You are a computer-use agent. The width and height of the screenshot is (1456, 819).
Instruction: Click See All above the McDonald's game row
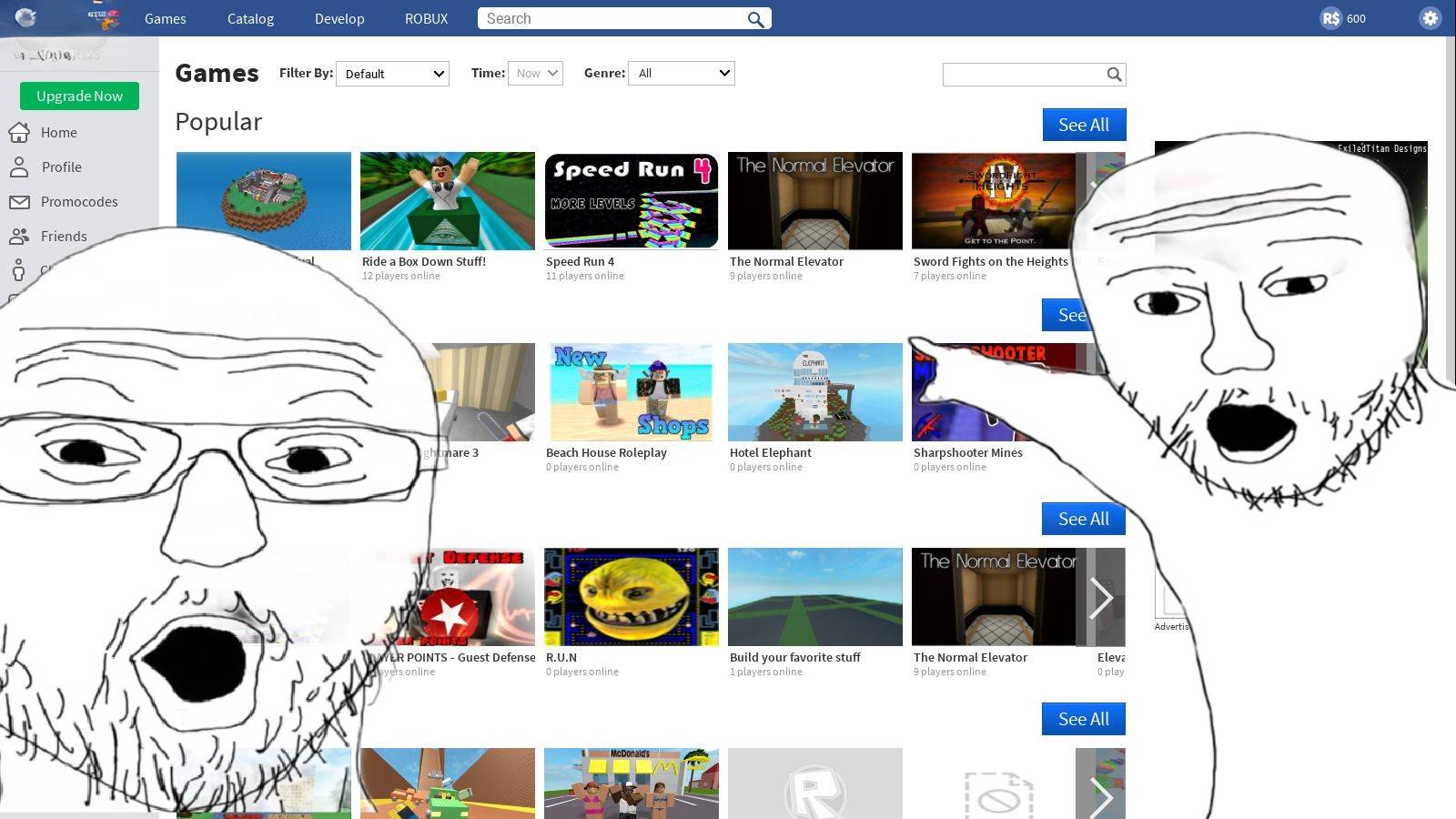(1084, 719)
